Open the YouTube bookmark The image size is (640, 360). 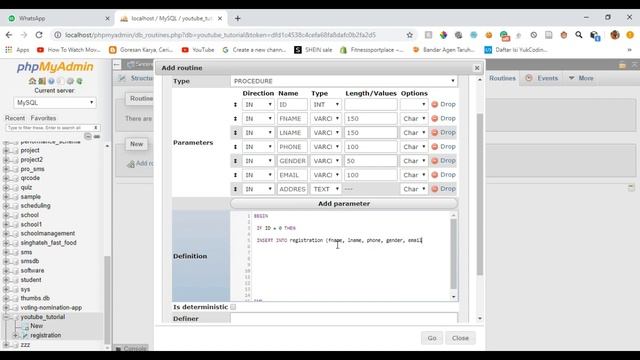tap(198, 50)
